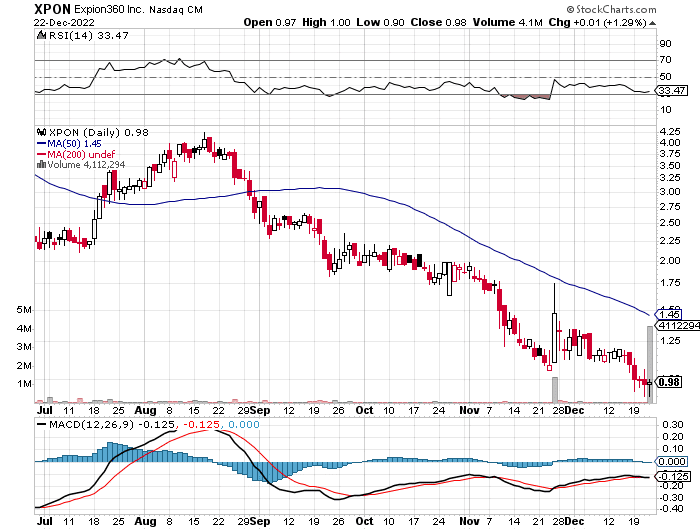This screenshot has width=700, height=530.
Task: Click the Expion360 Inc. company name
Action: (x=109, y=9)
